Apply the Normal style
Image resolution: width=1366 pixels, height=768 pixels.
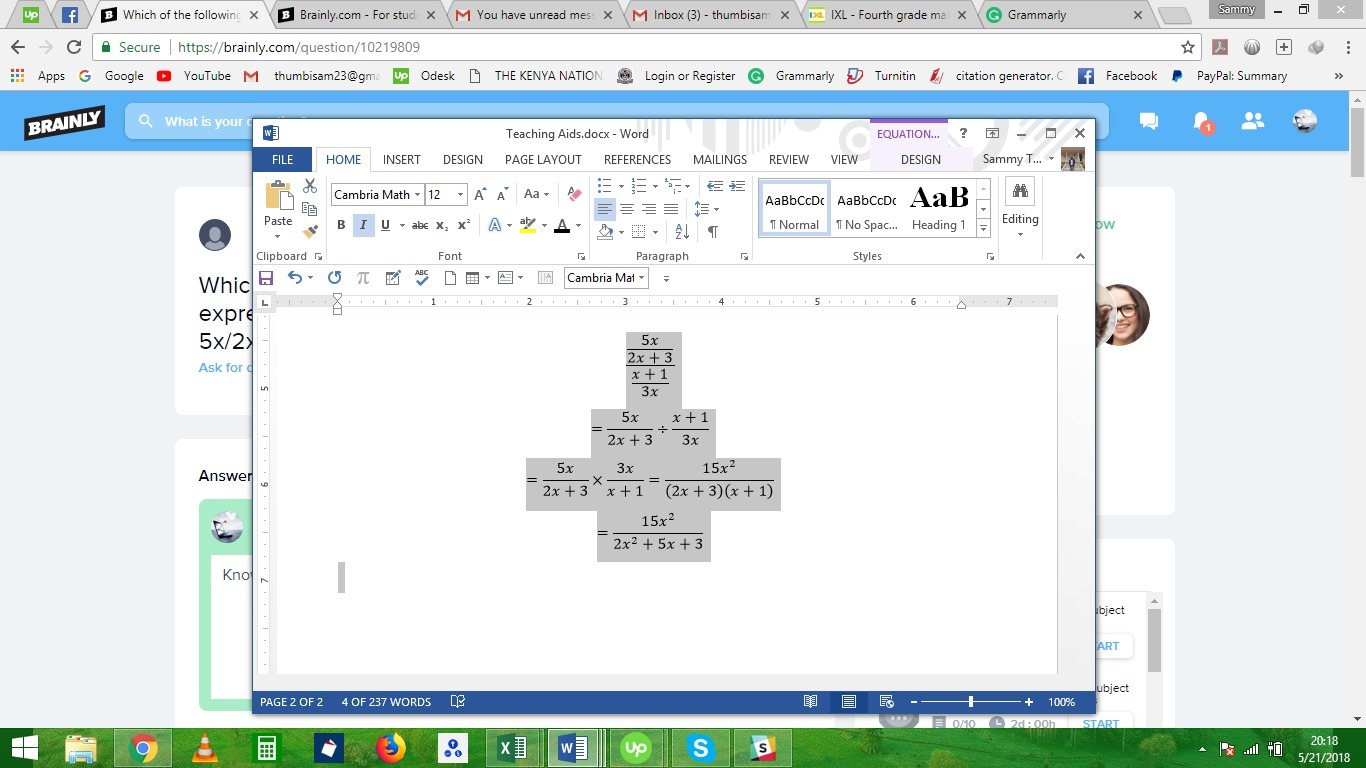click(x=795, y=210)
